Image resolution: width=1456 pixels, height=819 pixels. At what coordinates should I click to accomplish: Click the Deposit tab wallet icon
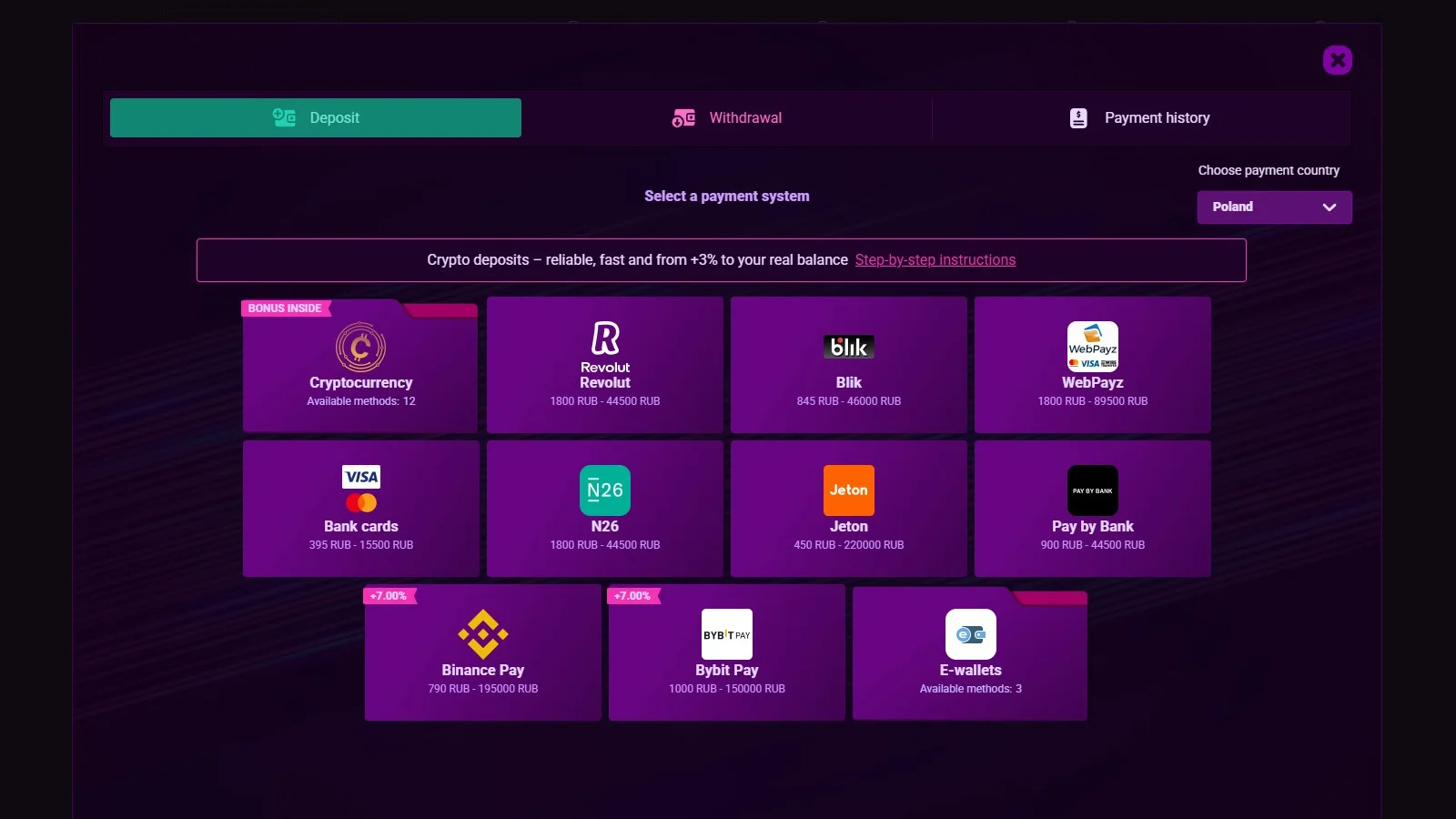pos(284,117)
